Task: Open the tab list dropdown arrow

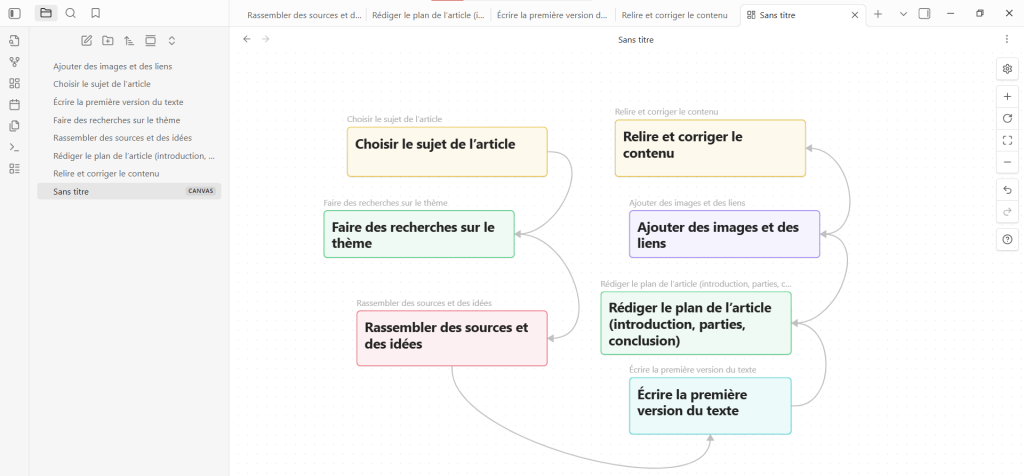Action: tap(903, 14)
